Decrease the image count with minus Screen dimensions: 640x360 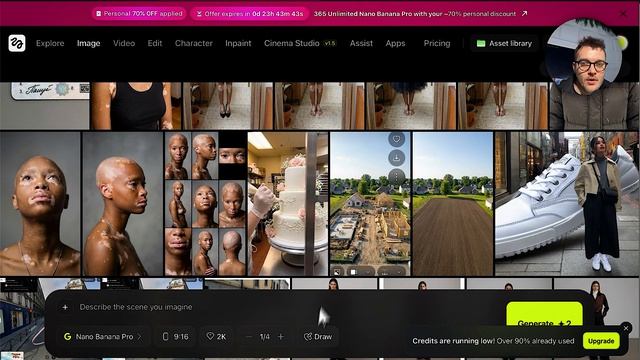(249, 337)
